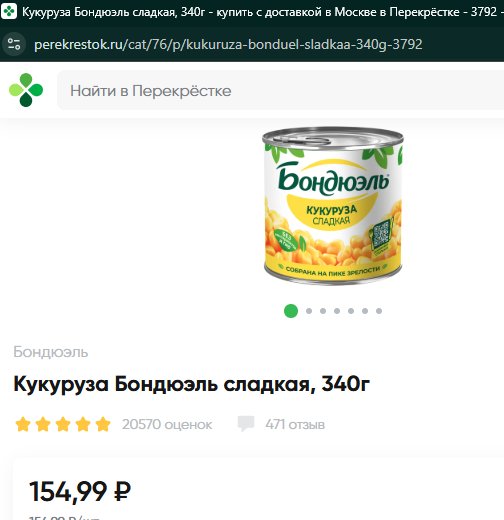Screen dimensions: 504x520
Task: Open the '20570 оценок' ratings link
Action: coord(167,424)
